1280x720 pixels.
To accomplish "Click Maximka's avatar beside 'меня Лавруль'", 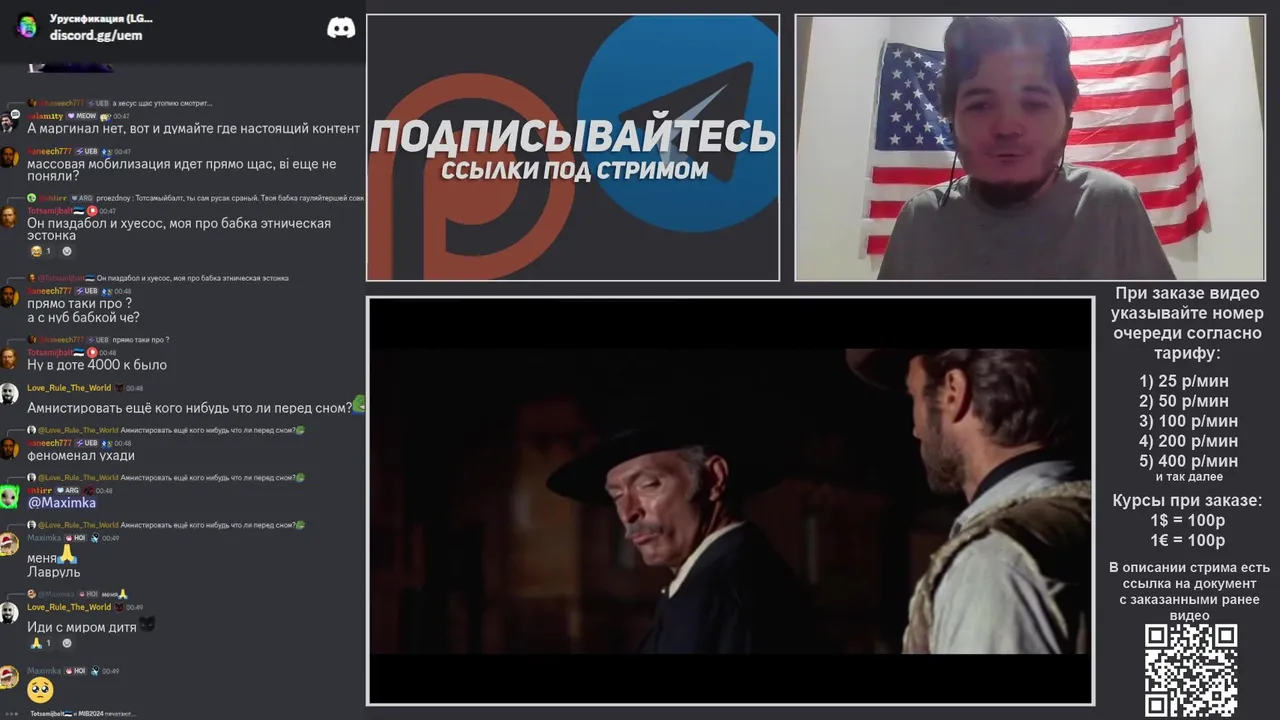I will [x=9, y=544].
